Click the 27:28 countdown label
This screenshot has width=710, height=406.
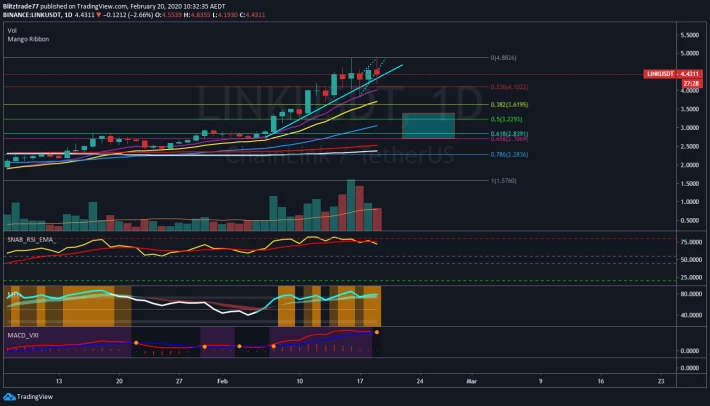pyautogui.click(x=691, y=83)
